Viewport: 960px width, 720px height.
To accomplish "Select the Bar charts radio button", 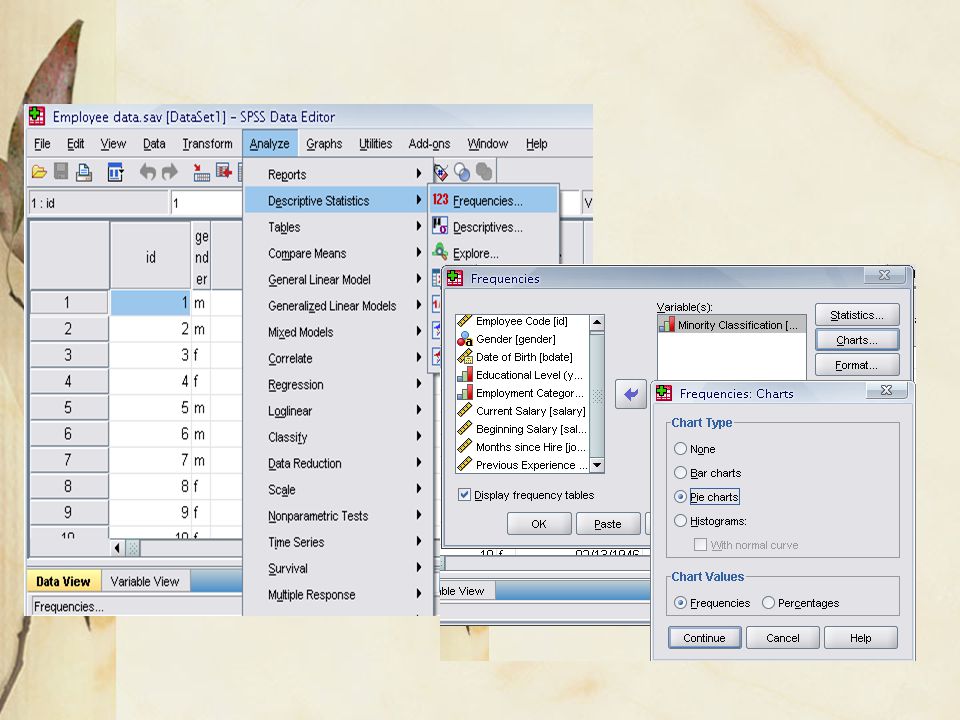I will pyautogui.click(x=680, y=473).
